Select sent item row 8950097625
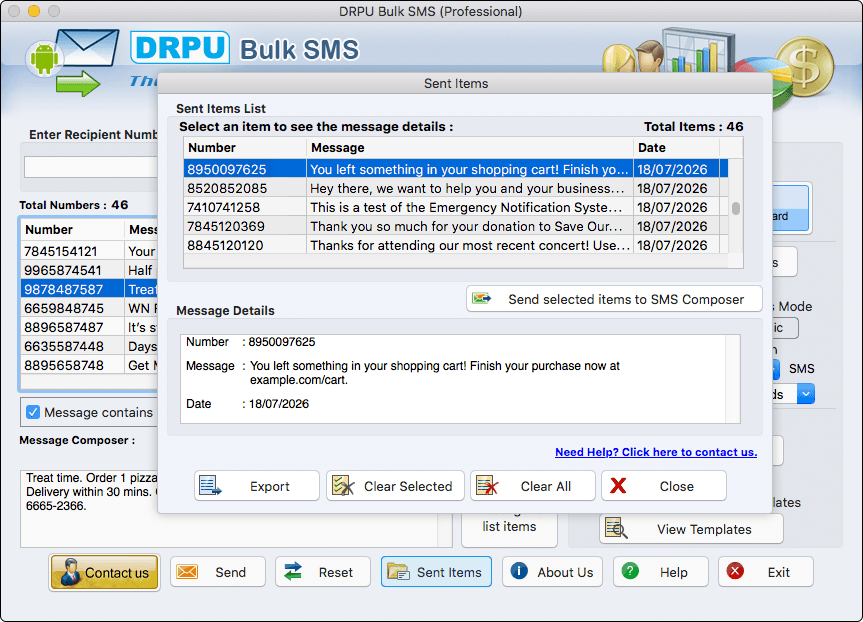This screenshot has width=863, height=622. (456, 169)
